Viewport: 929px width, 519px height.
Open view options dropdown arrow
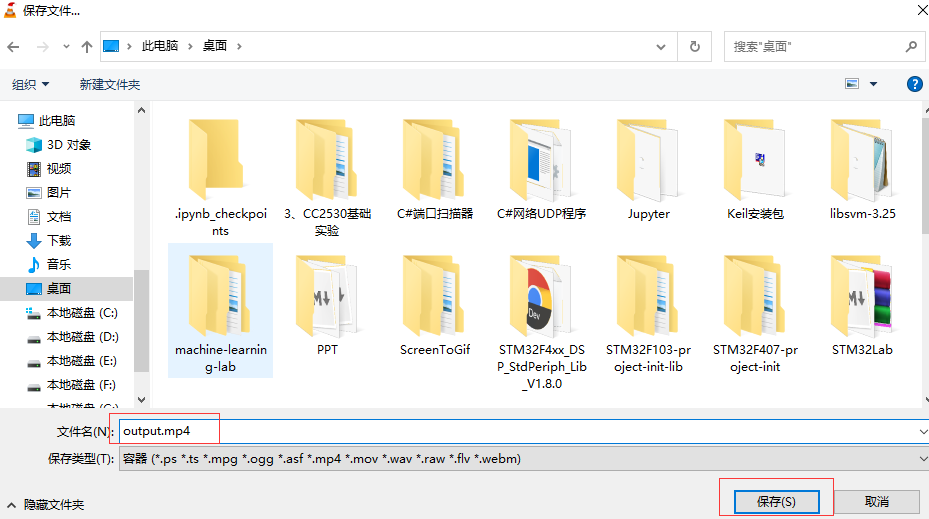point(873,84)
